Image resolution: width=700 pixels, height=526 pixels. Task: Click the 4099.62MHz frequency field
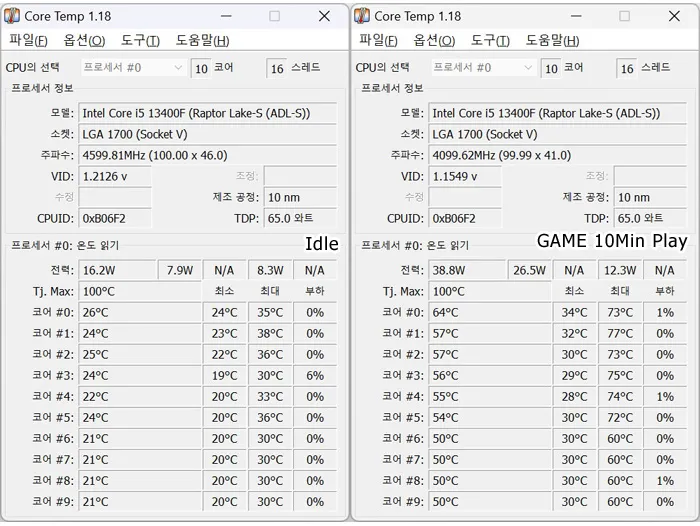pos(558,155)
